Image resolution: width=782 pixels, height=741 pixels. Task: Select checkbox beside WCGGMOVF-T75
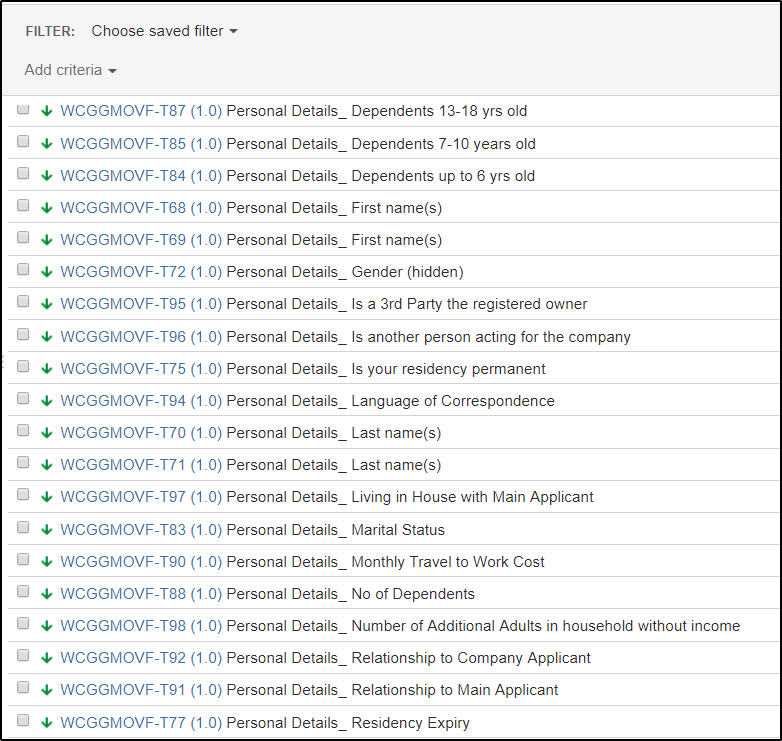pyautogui.click(x=23, y=367)
